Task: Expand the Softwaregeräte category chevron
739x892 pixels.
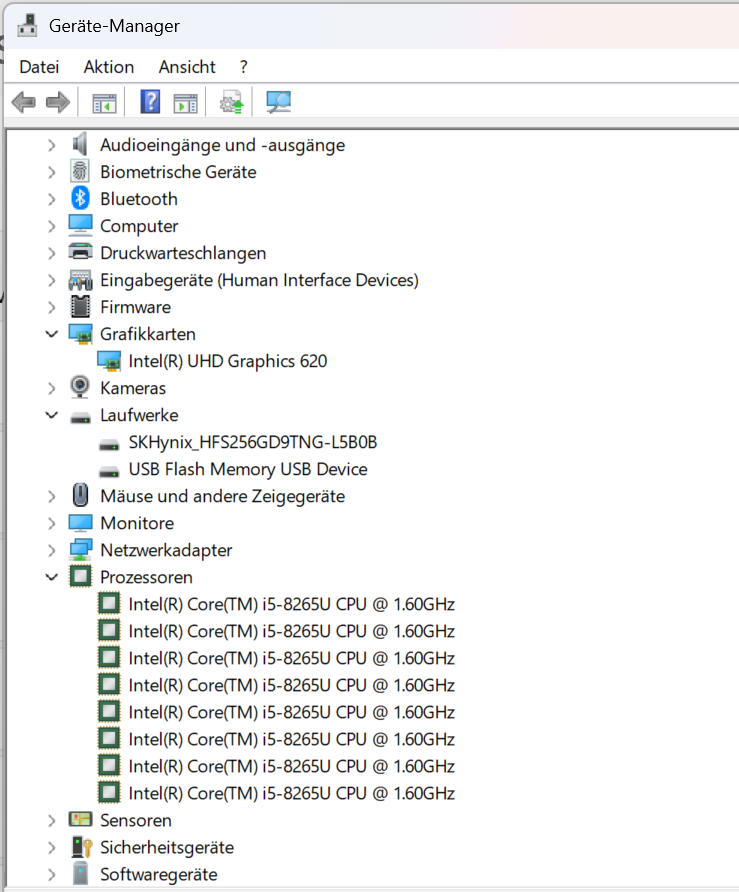Action: point(52,875)
